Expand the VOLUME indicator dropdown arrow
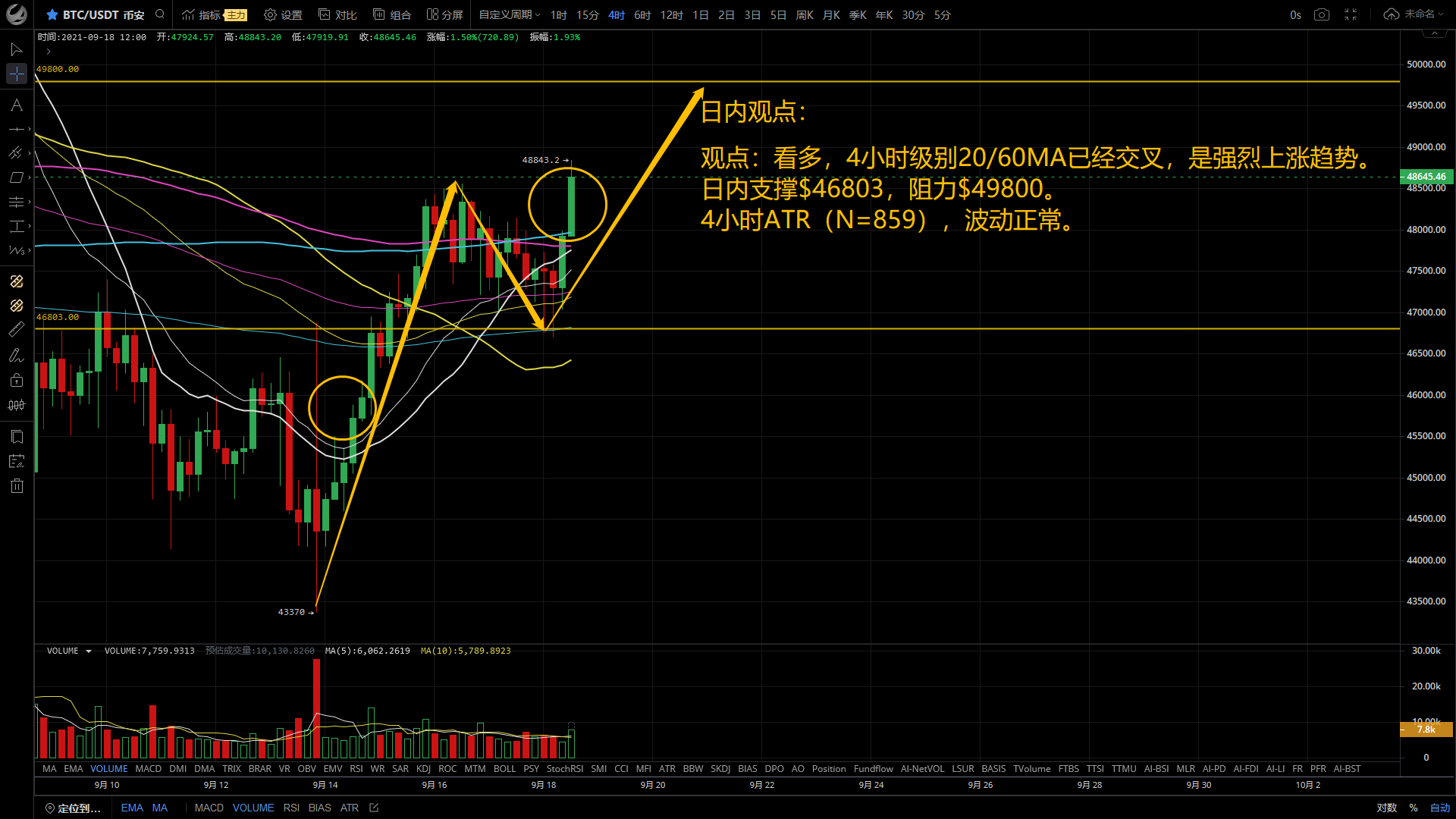 [x=89, y=651]
